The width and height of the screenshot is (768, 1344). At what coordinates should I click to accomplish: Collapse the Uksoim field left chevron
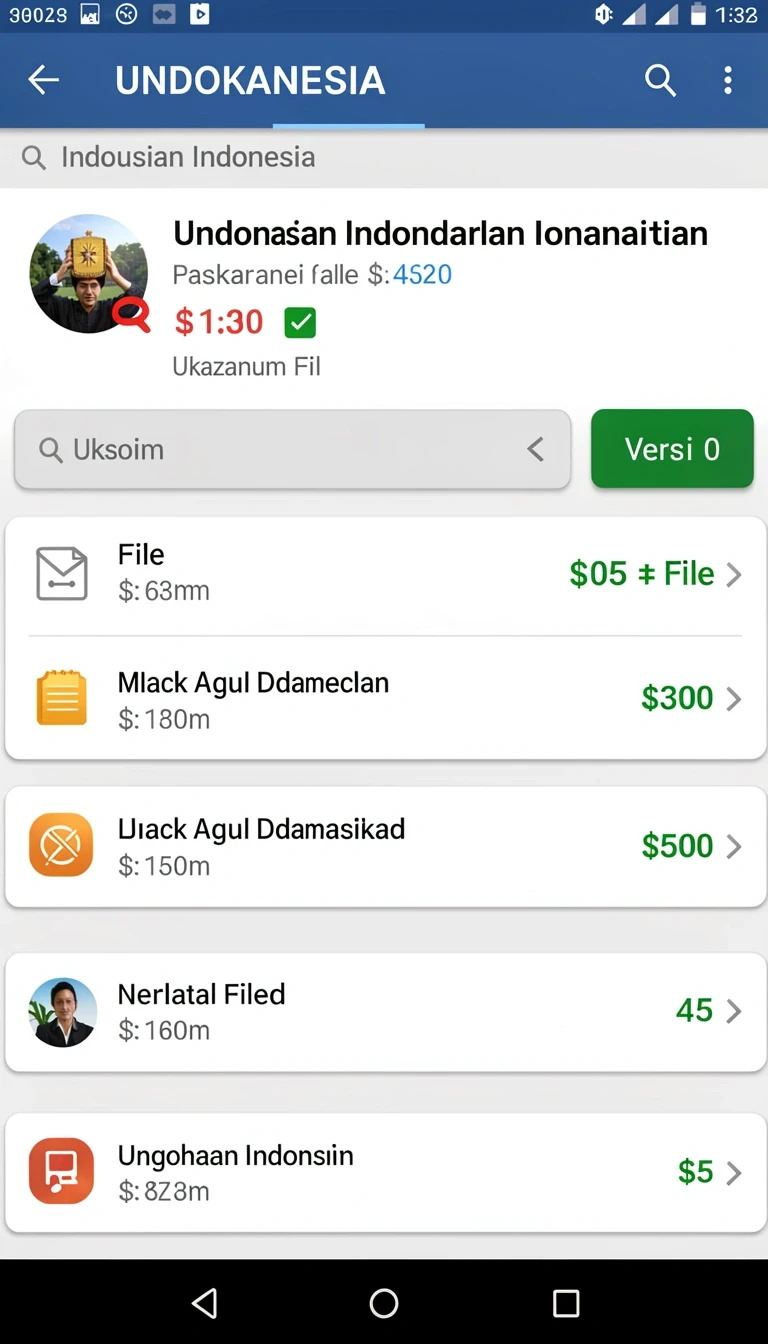[536, 449]
